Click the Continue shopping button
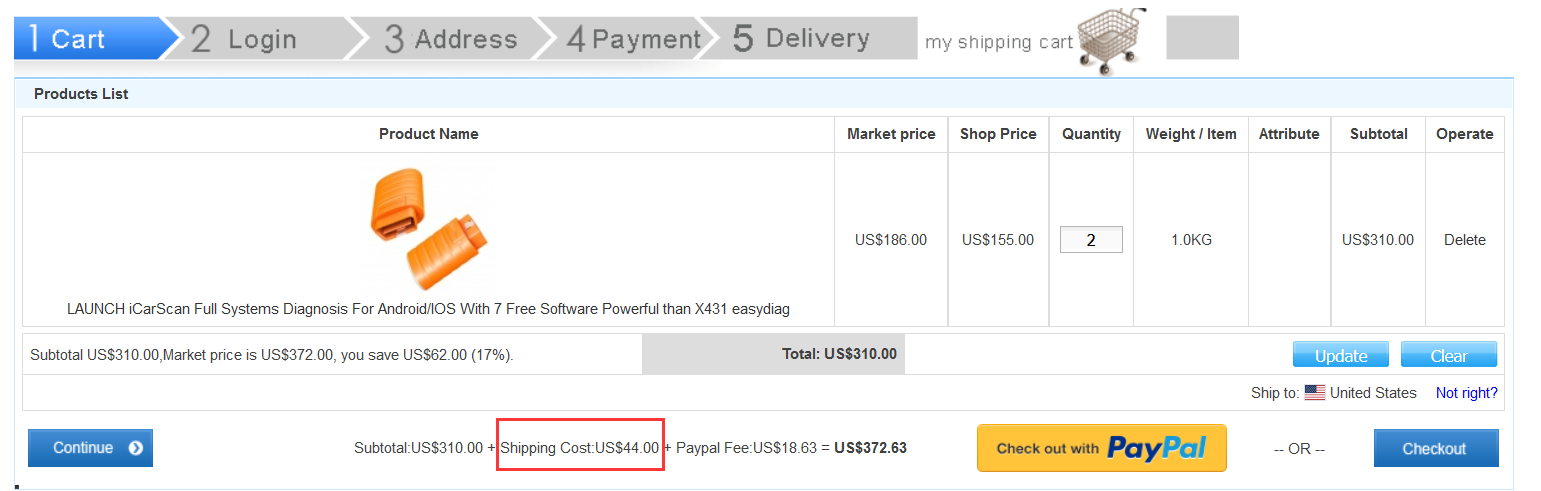This screenshot has width=1541, height=491. point(90,448)
